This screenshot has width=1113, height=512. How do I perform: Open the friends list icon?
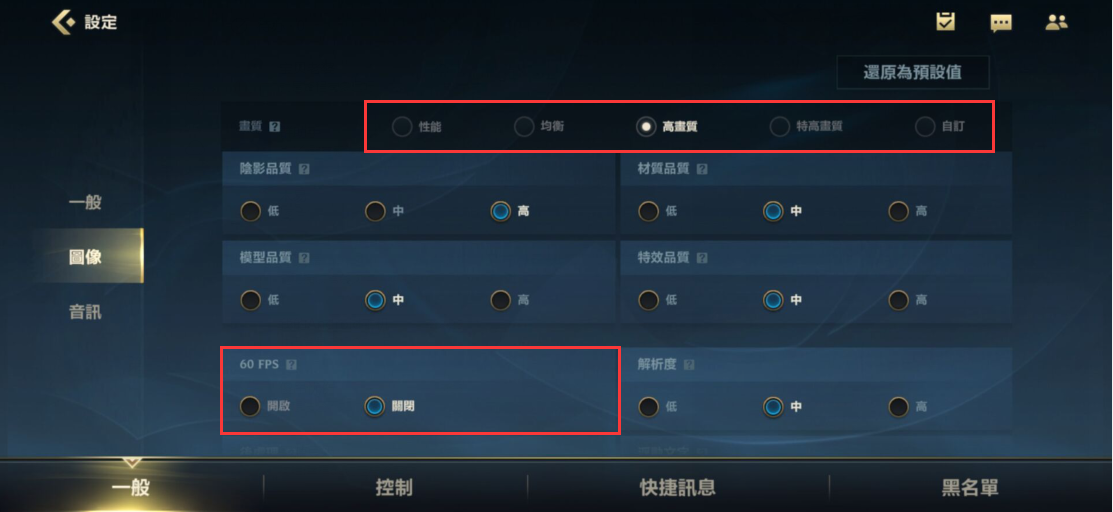point(1057,22)
